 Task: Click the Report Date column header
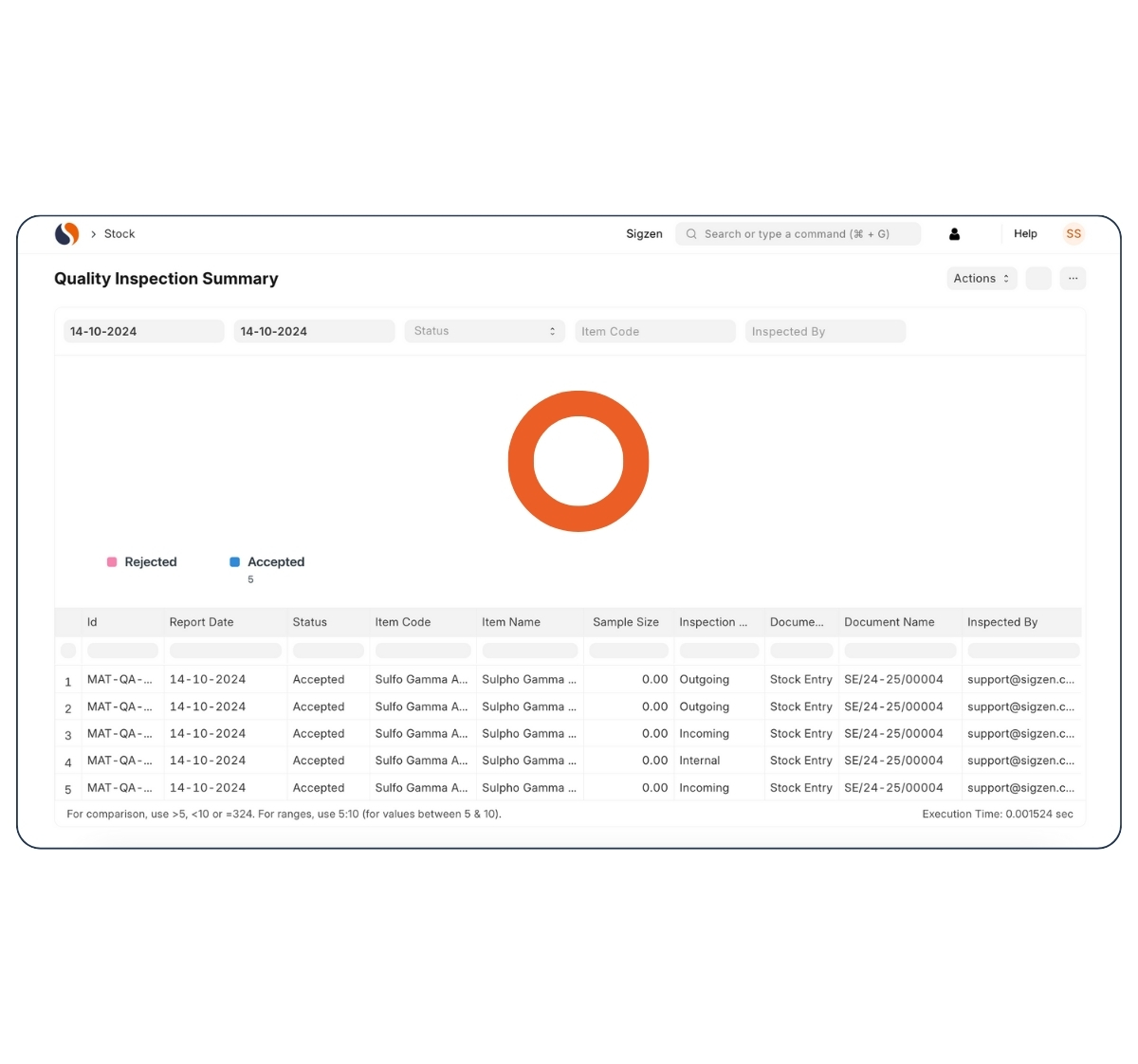click(x=201, y=622)
